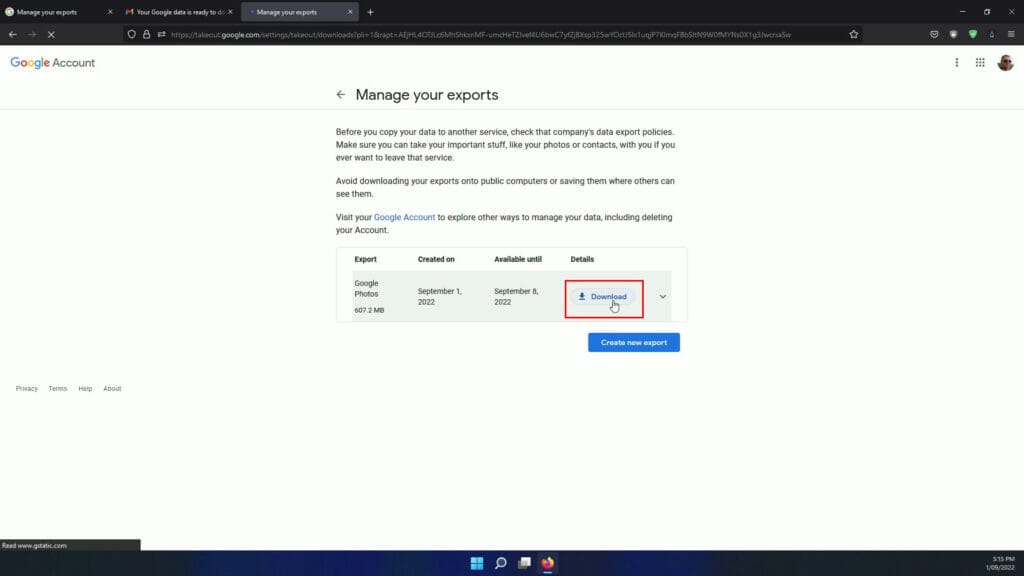Open the Firefox hamburger menu

click(1012, 33)
